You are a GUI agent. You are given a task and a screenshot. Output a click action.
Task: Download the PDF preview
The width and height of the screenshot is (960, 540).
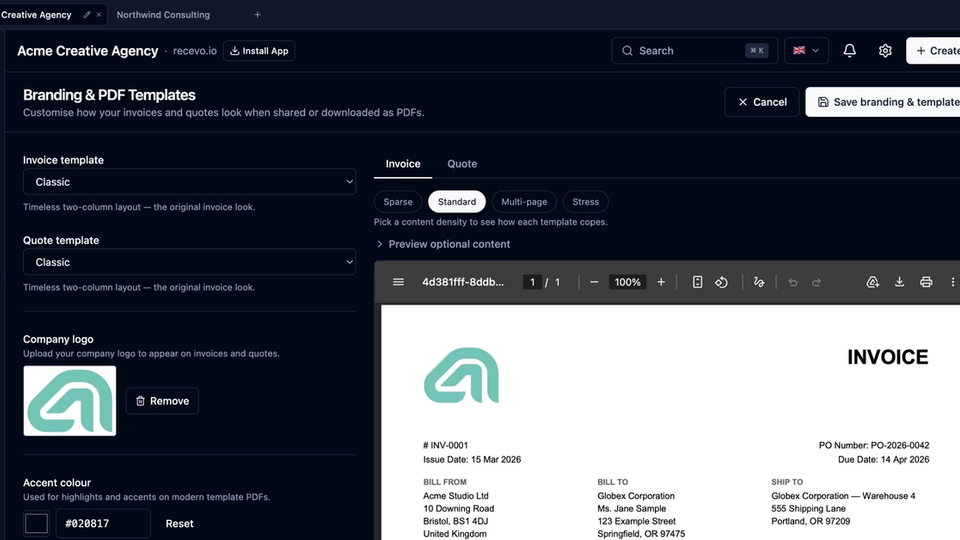point(899,282)
